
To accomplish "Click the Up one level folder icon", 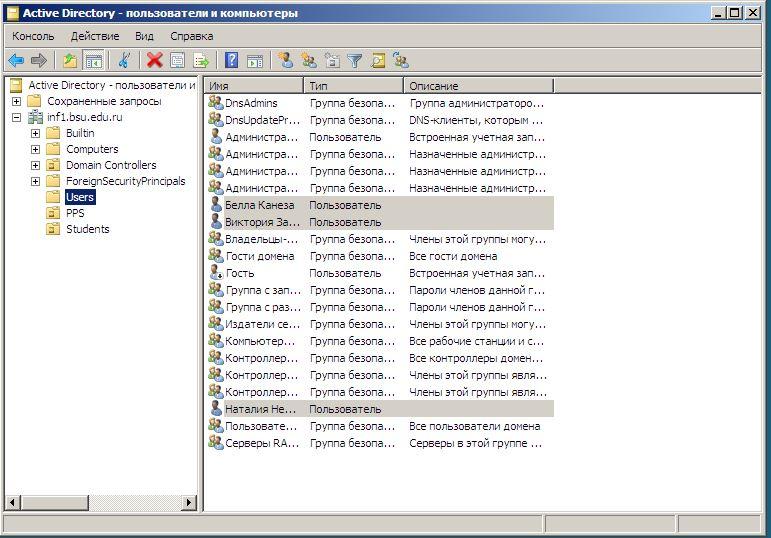I will click(x=70, y=61).
